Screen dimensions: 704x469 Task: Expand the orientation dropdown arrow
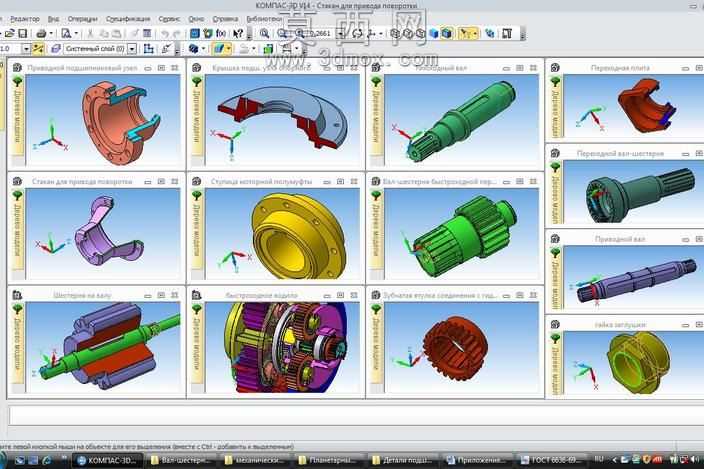click(381, 33)
